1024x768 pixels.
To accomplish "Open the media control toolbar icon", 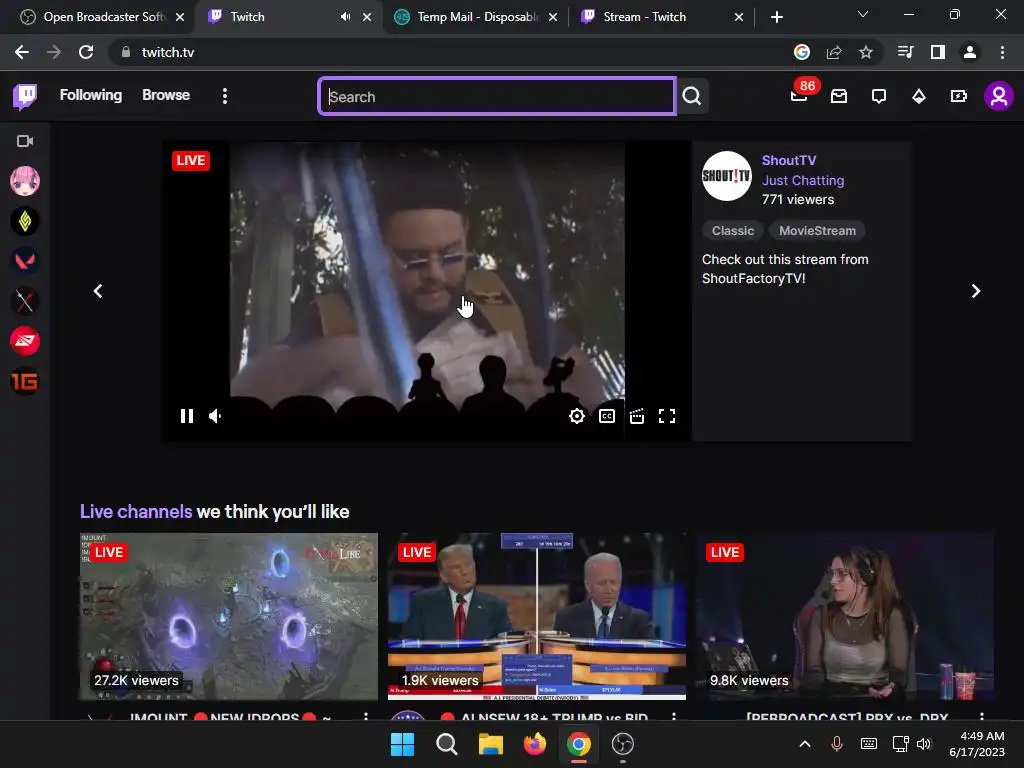I will [x=906, y=52].
